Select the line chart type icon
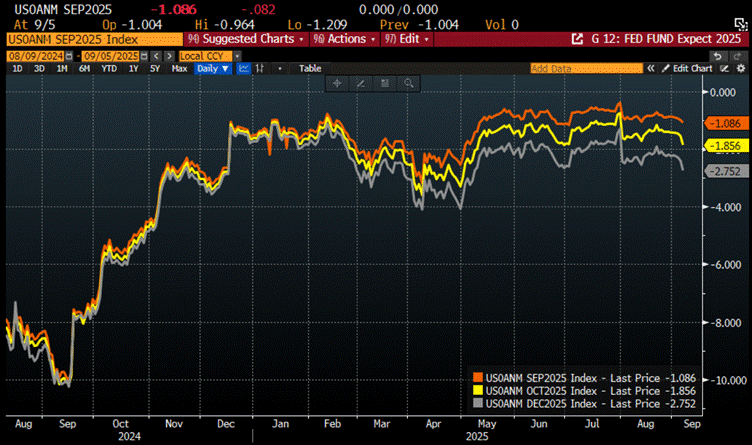 pos(244,69)
